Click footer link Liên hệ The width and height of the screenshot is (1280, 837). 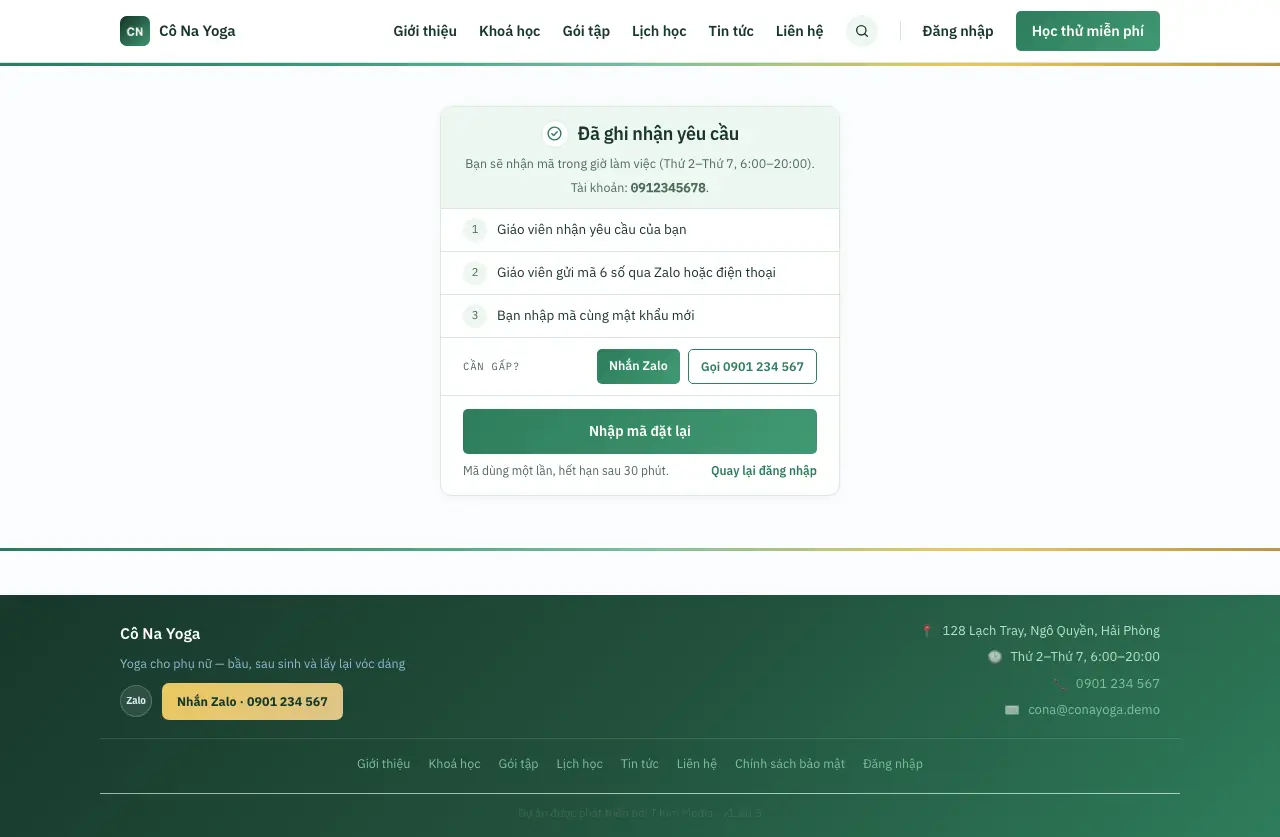(x=697, y=764)
